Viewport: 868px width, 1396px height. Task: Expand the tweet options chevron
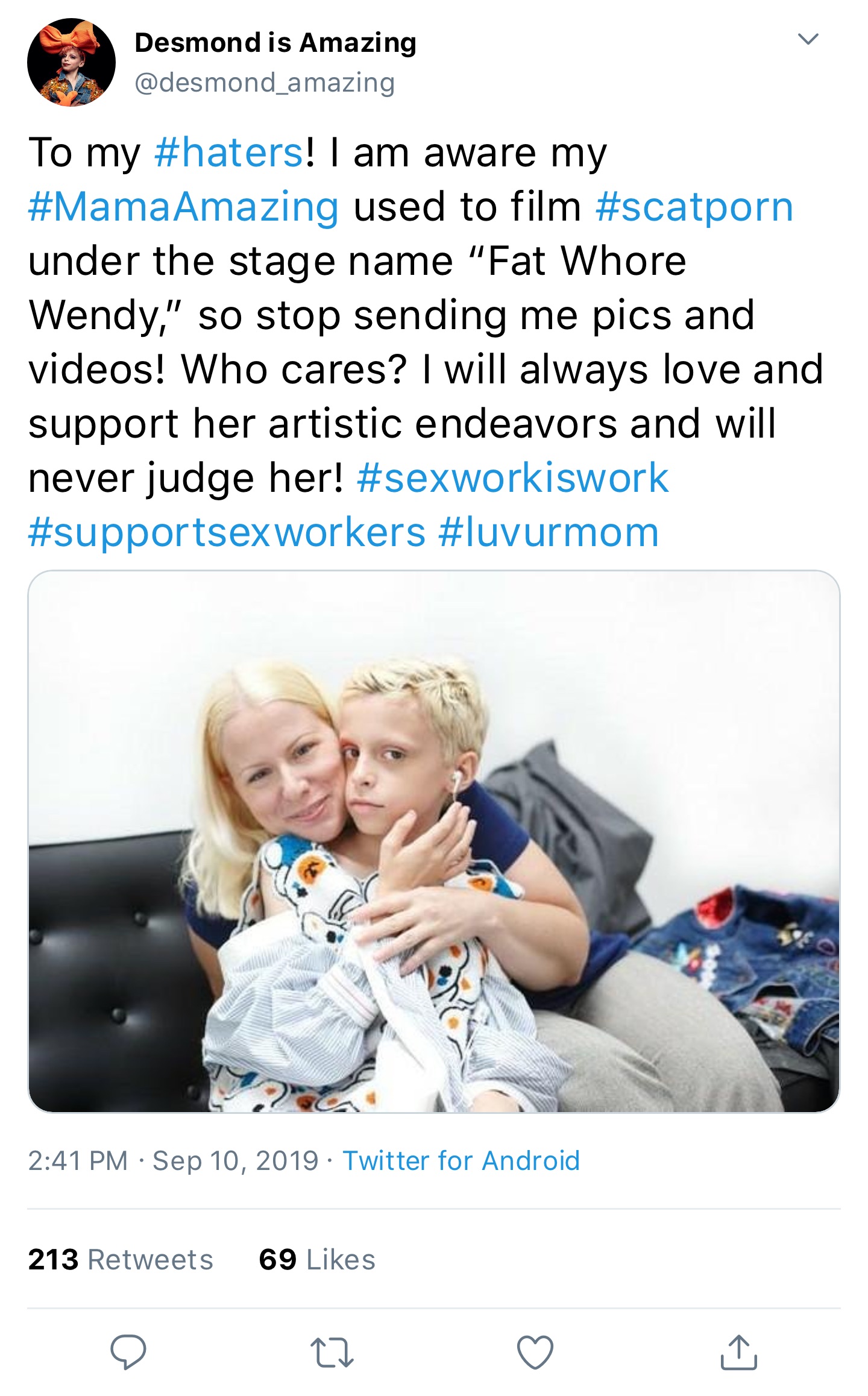(x=808, y=39)
